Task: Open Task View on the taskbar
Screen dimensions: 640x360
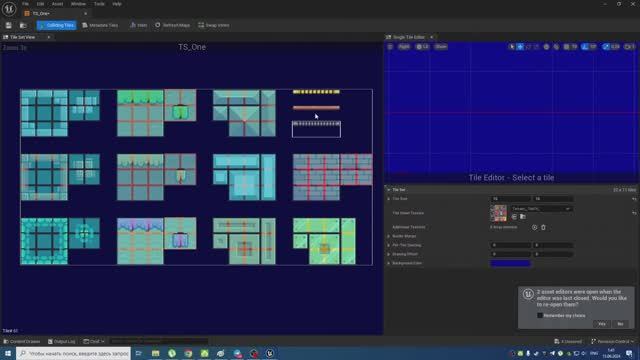Action: click(x=139, y=353)
